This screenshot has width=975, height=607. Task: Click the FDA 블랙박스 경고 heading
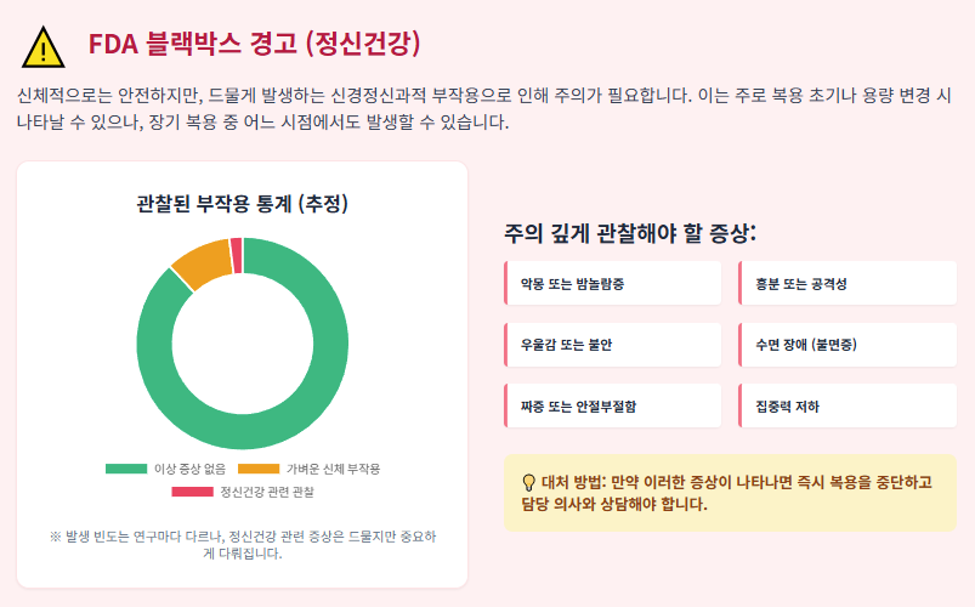tap(254, 44)
